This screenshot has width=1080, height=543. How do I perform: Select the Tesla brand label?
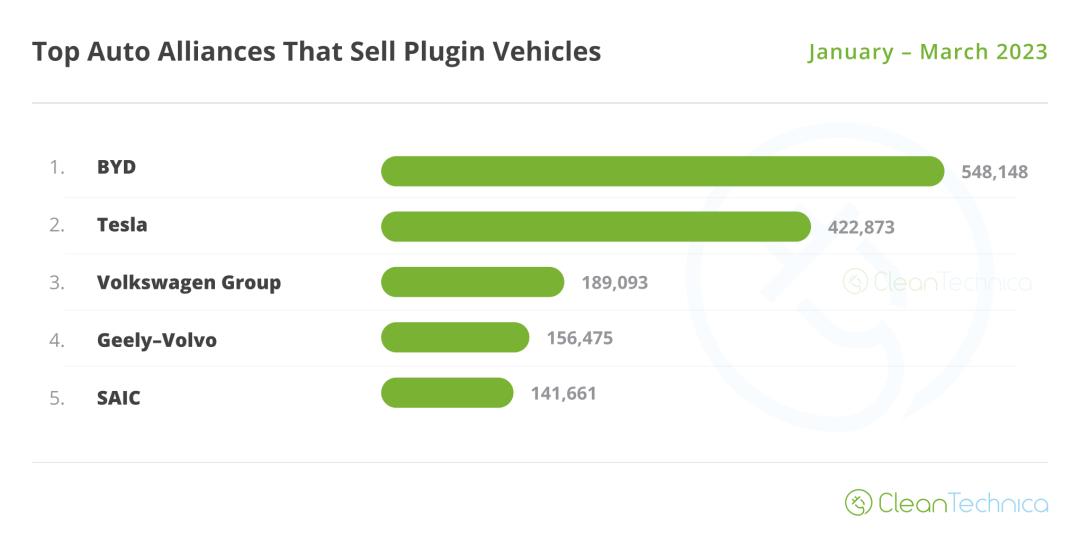pyautogui.click(x=122, y=225)
